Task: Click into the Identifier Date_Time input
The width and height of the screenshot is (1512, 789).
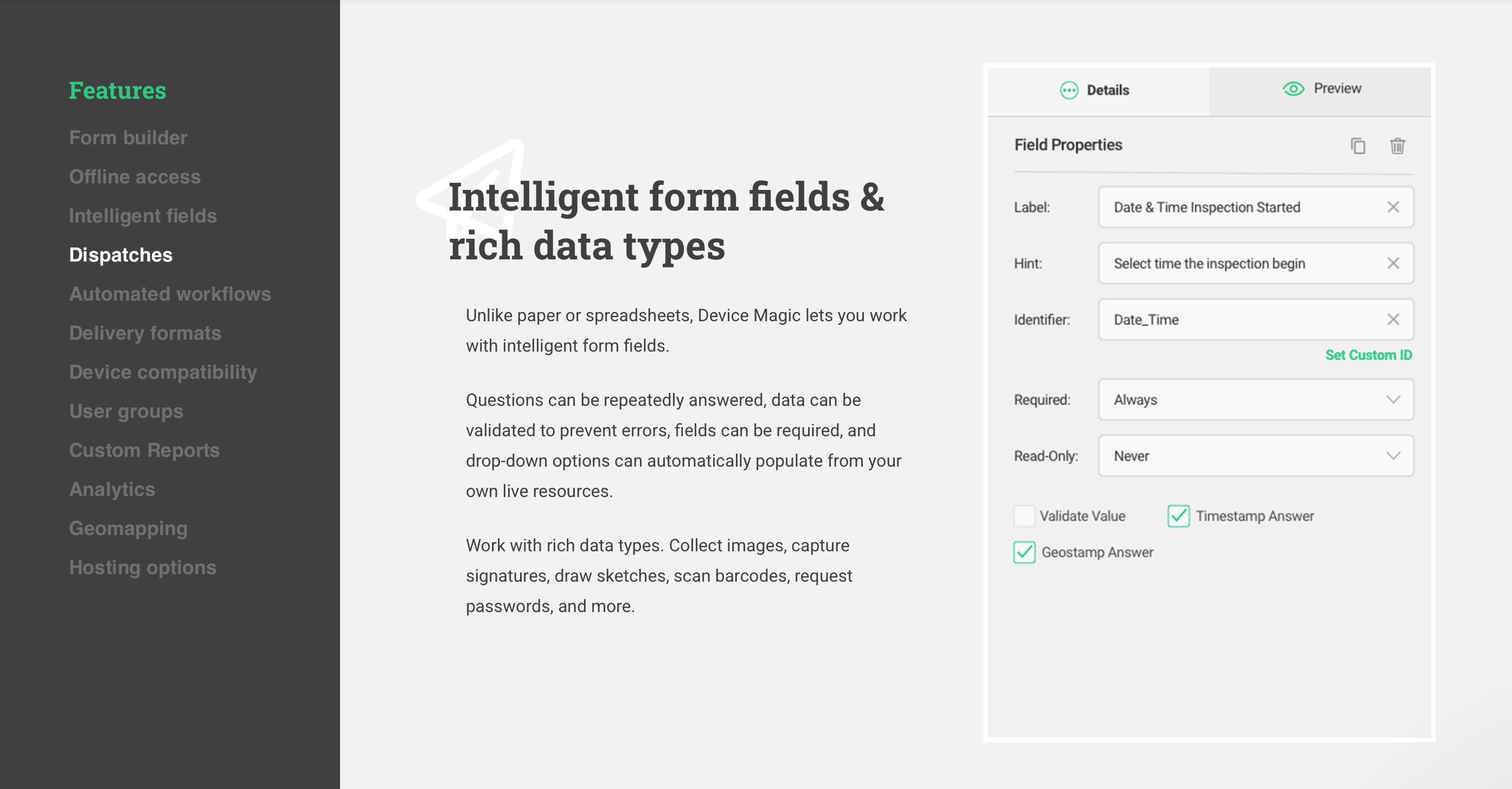Action: 1255,319
